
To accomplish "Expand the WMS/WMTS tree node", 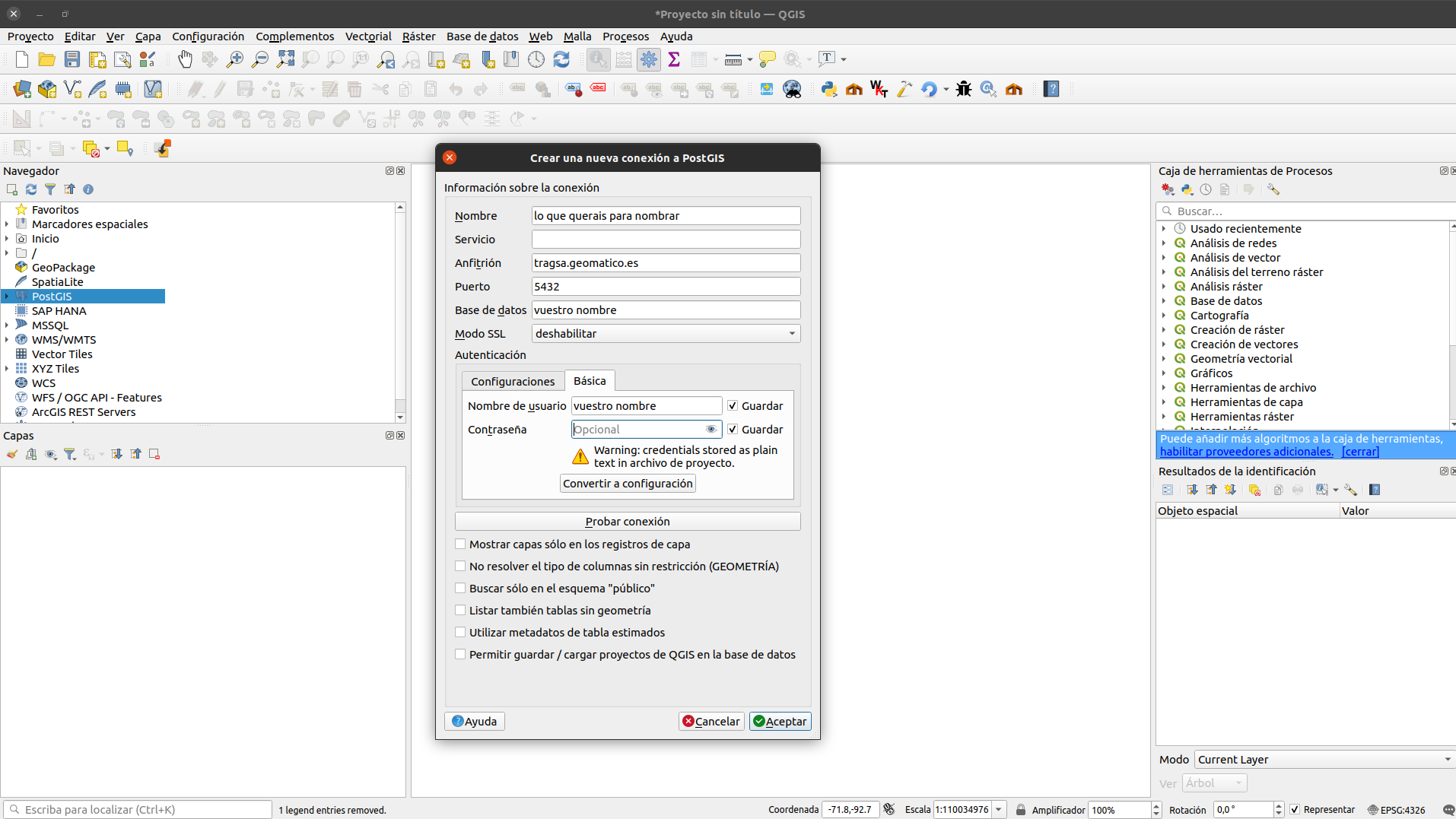I will (x=7, y=340).
